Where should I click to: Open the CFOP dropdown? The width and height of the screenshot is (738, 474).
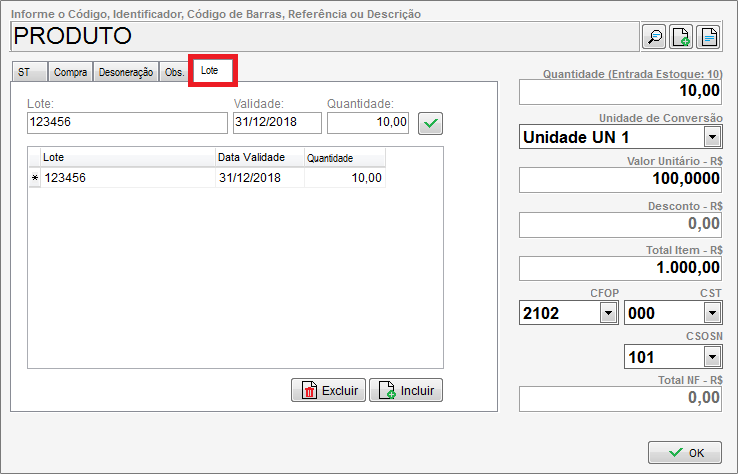coord(607,314)
